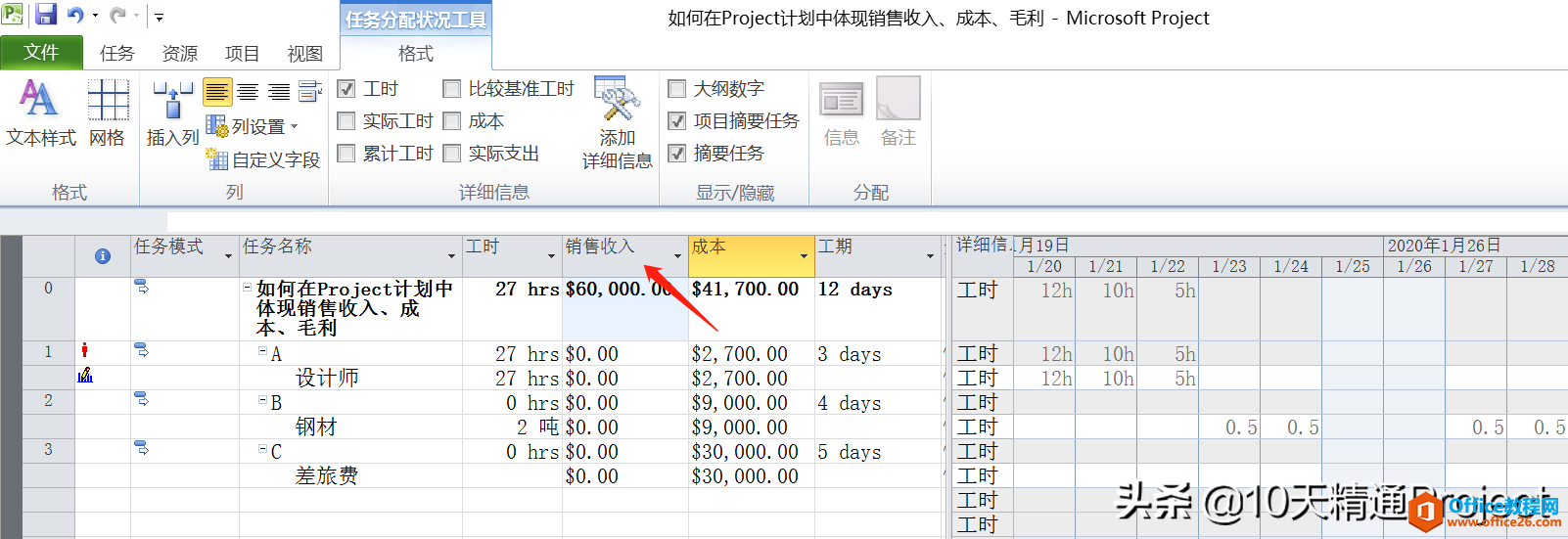
Task: Click the align left icon
Action: pyautogui.click(x=217, y=92)
